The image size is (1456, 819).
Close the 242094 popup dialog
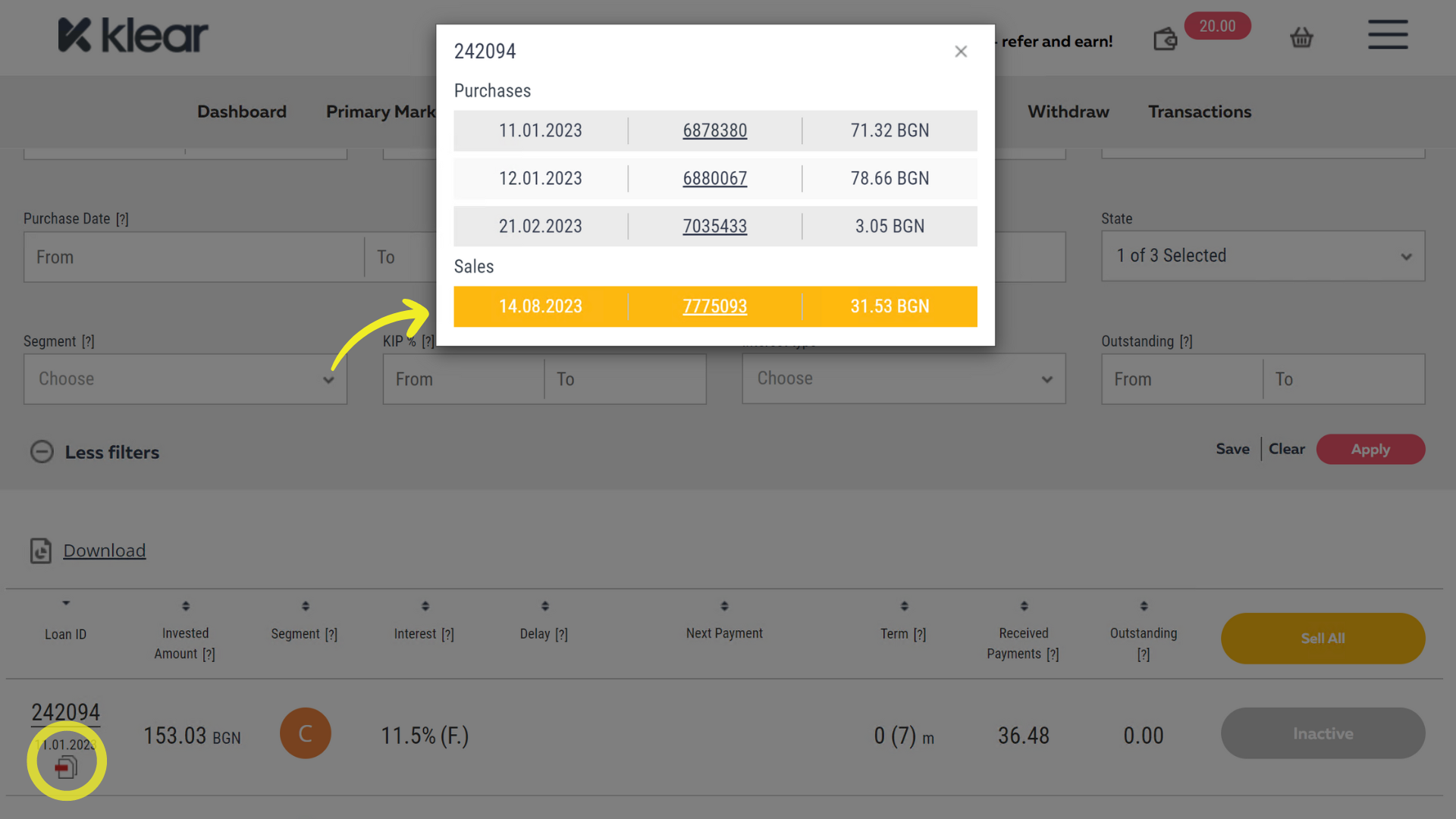pos(961,52)
